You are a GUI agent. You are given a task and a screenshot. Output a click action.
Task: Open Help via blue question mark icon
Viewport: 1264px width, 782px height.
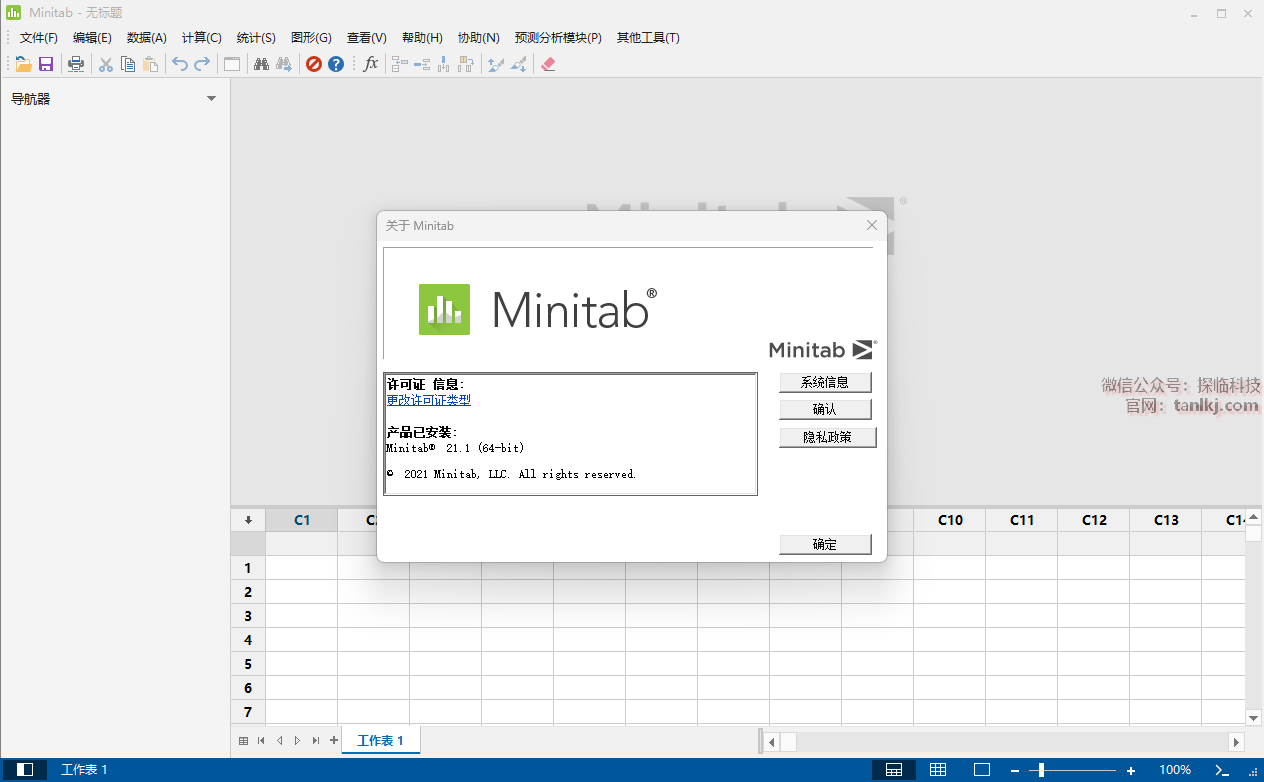pos(336,64)
